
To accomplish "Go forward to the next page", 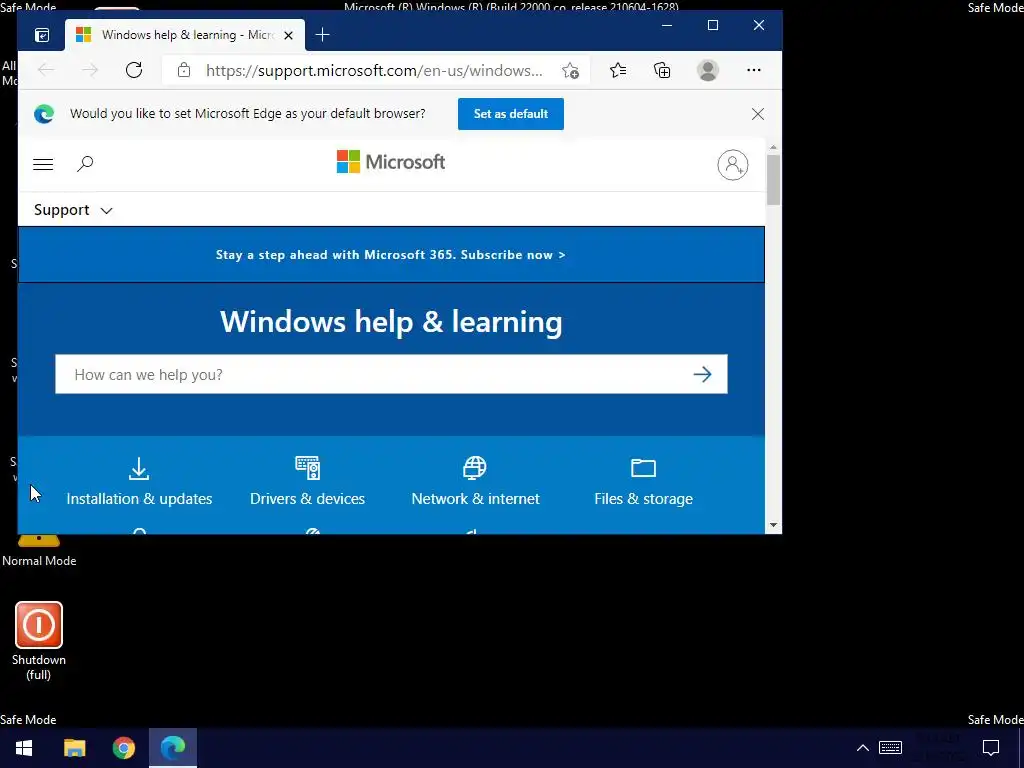I will [x=90, y=71].
